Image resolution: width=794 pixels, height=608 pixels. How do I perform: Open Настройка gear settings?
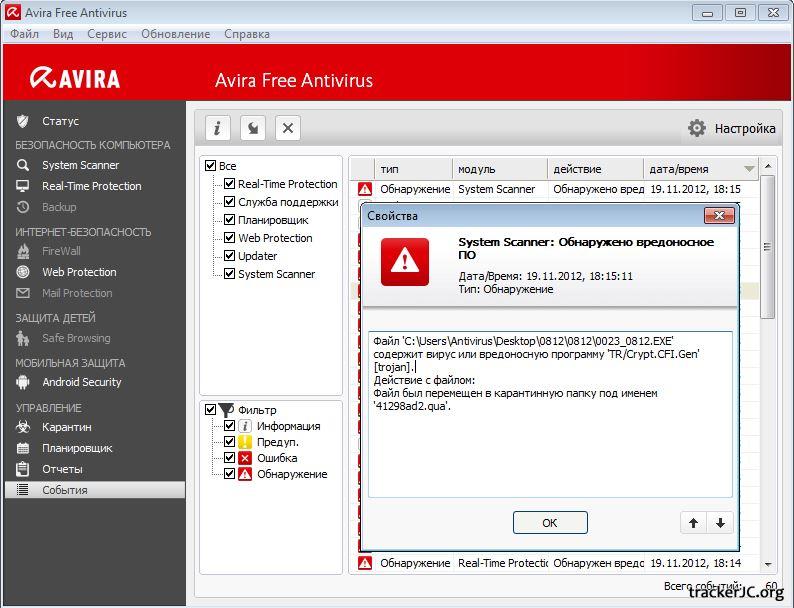coord(731,128)
